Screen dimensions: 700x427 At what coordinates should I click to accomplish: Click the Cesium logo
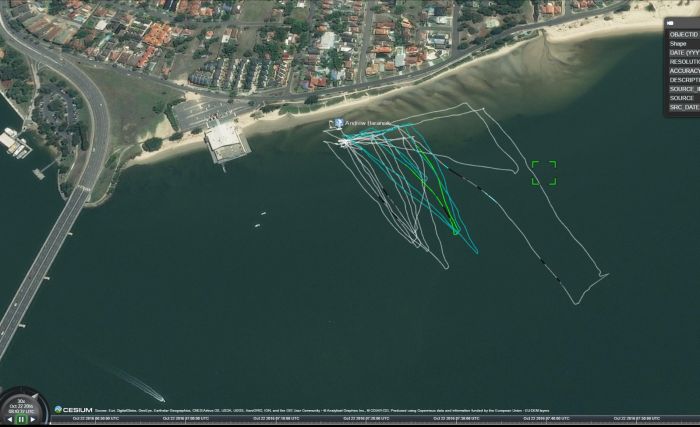point(73,410)
